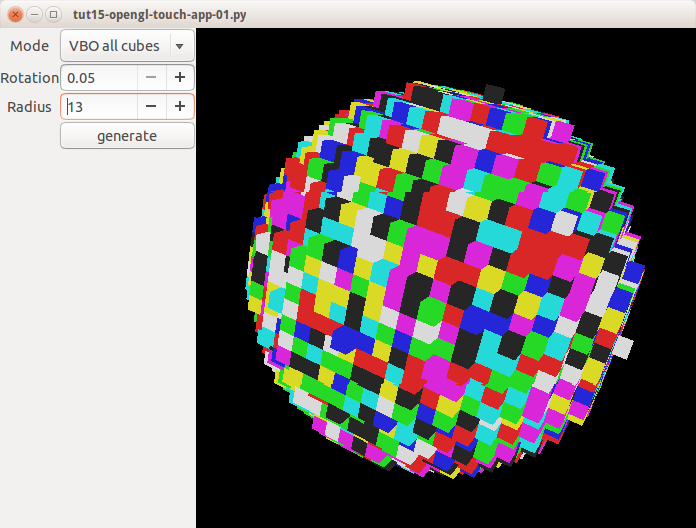
Task: Click the dark cube at the sphere's top
Action: tap(494, 92)
